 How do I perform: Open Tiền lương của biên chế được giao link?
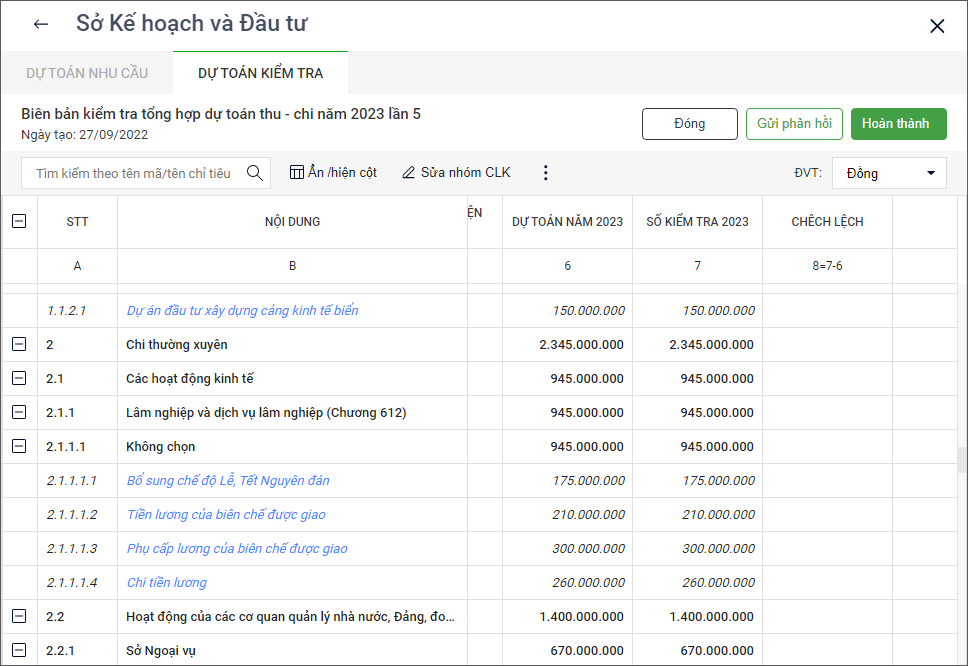click(226, 515)
